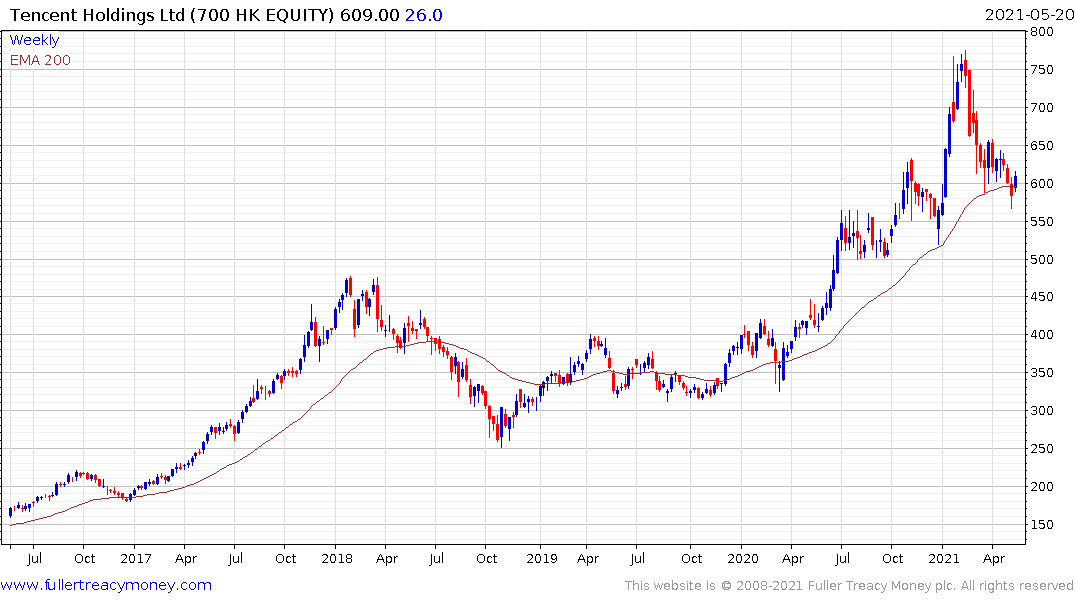
Task: Click the Weekly timeframe label
Action: point(34,40)
